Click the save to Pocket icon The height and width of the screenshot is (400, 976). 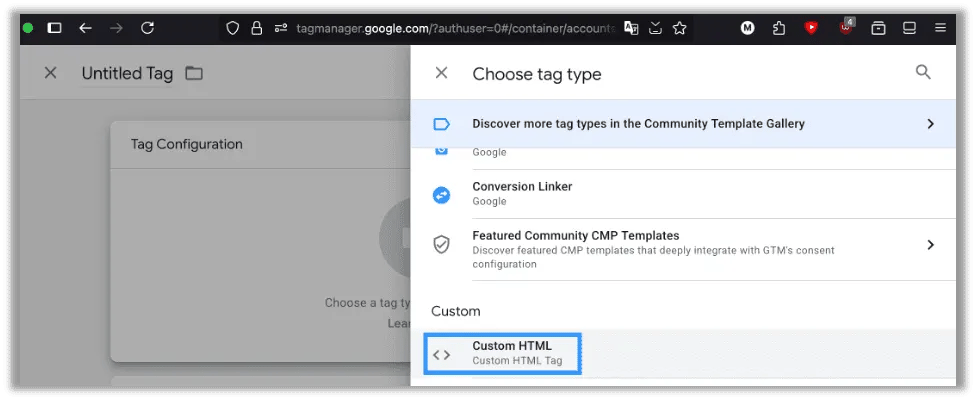[655, 28]
